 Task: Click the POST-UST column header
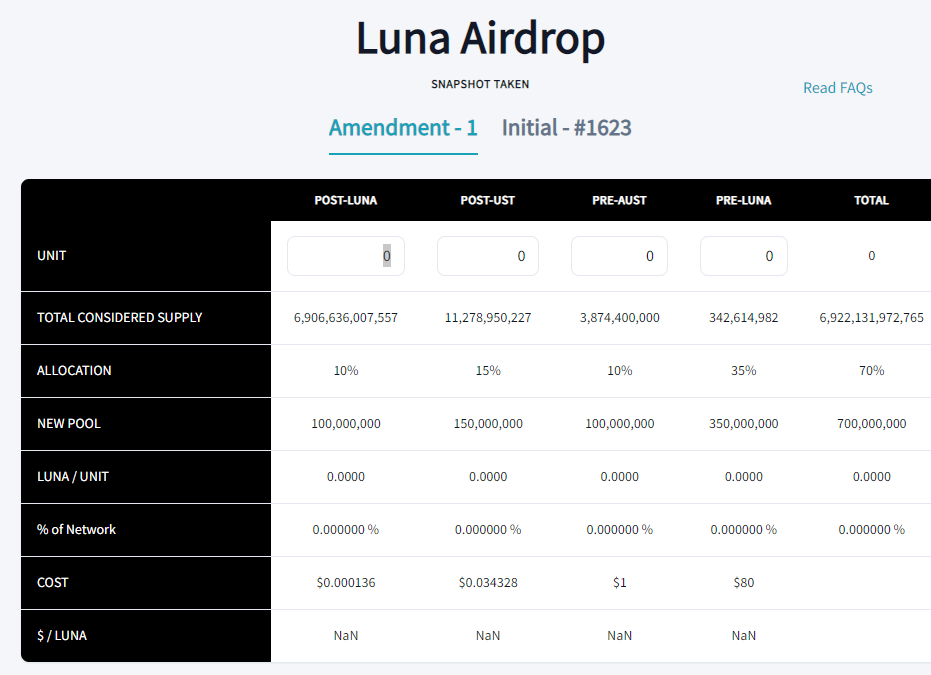(x=487, y=201)
